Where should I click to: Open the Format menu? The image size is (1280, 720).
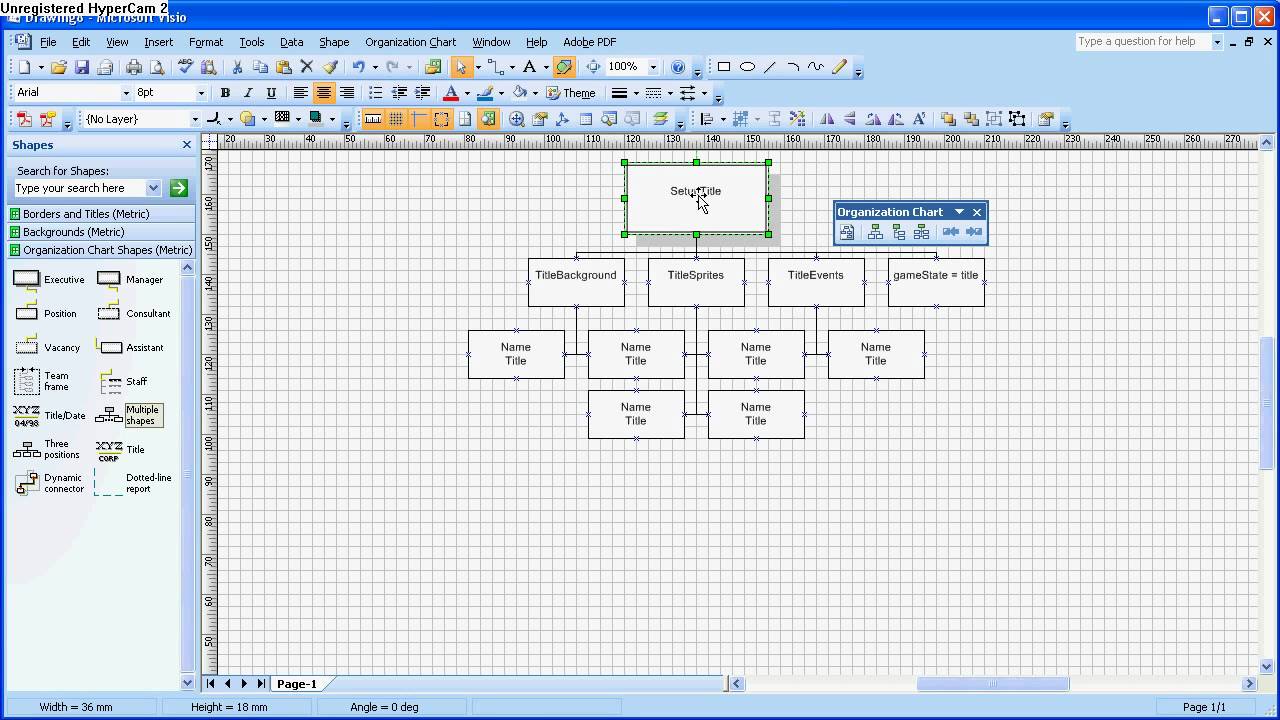pyautogui.click(x=206, y=42)
